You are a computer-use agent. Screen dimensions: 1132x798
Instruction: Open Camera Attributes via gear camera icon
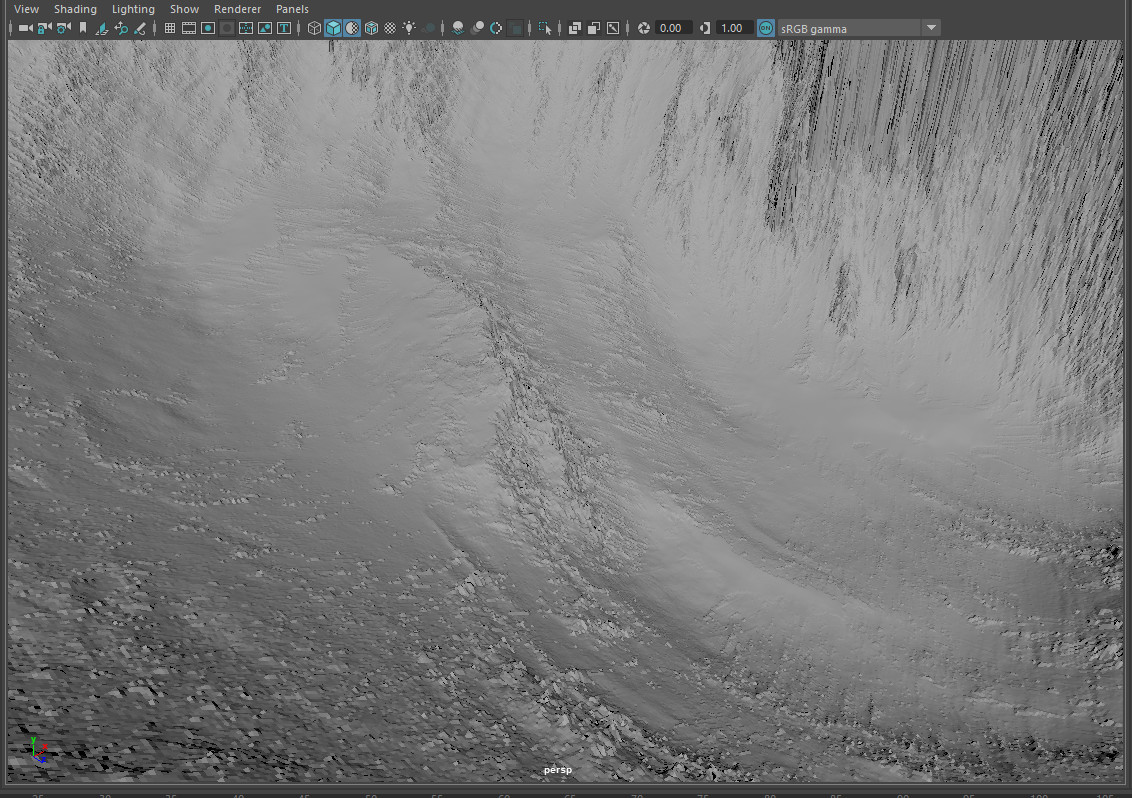[x=64, y=28]
